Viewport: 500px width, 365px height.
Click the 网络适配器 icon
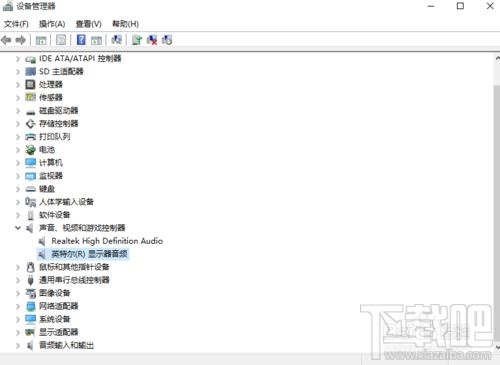[x=30, y=306]
